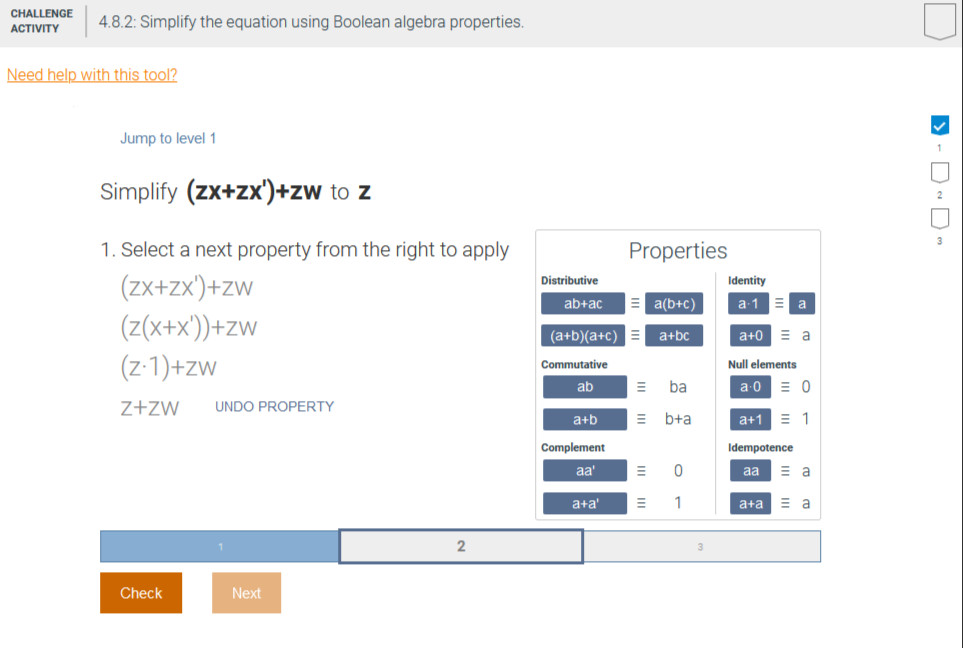
Task: Switch to activity part 2
Action: point(461,546)
